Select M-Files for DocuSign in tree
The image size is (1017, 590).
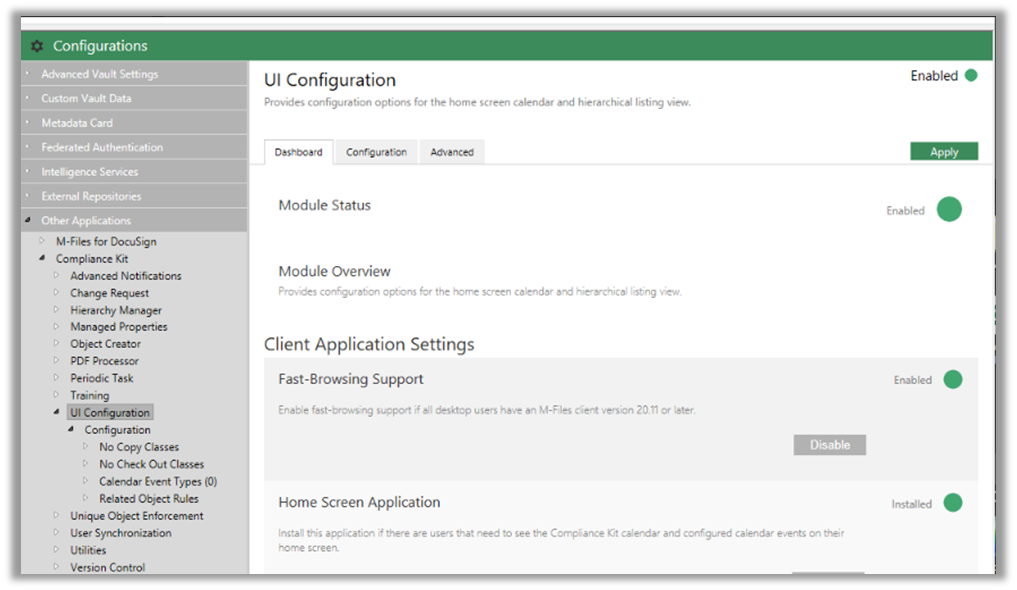pos(106,241)
